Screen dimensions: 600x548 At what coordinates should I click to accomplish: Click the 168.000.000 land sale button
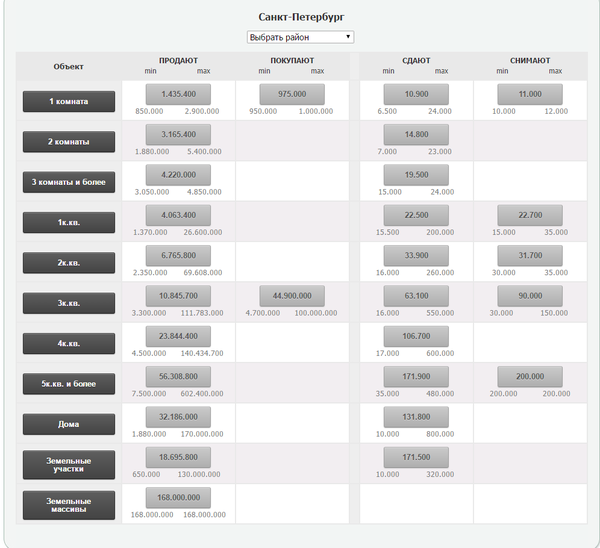[x=178, y=497]
